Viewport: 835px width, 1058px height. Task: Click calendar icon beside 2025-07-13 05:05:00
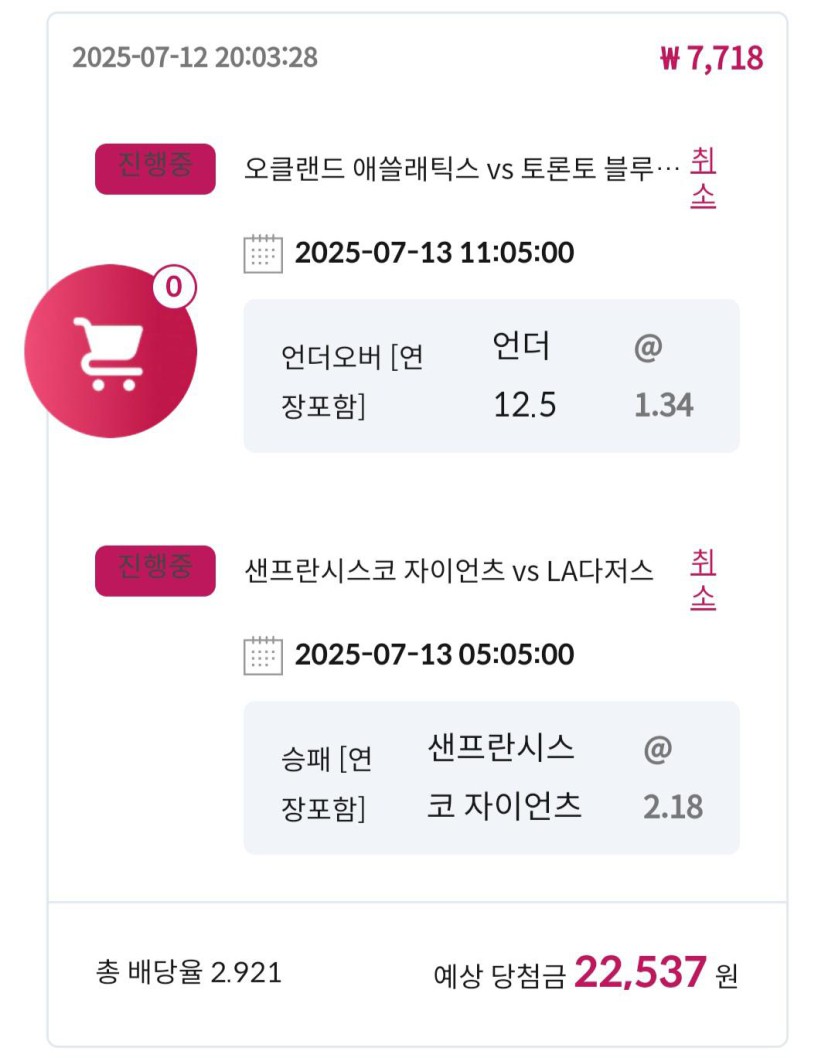click(263, 655)
